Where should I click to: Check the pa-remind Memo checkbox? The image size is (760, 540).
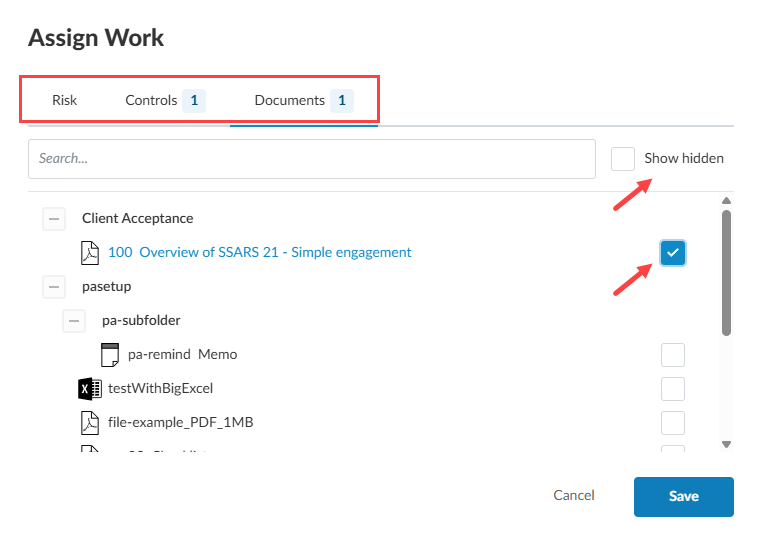tap(673, 355)
